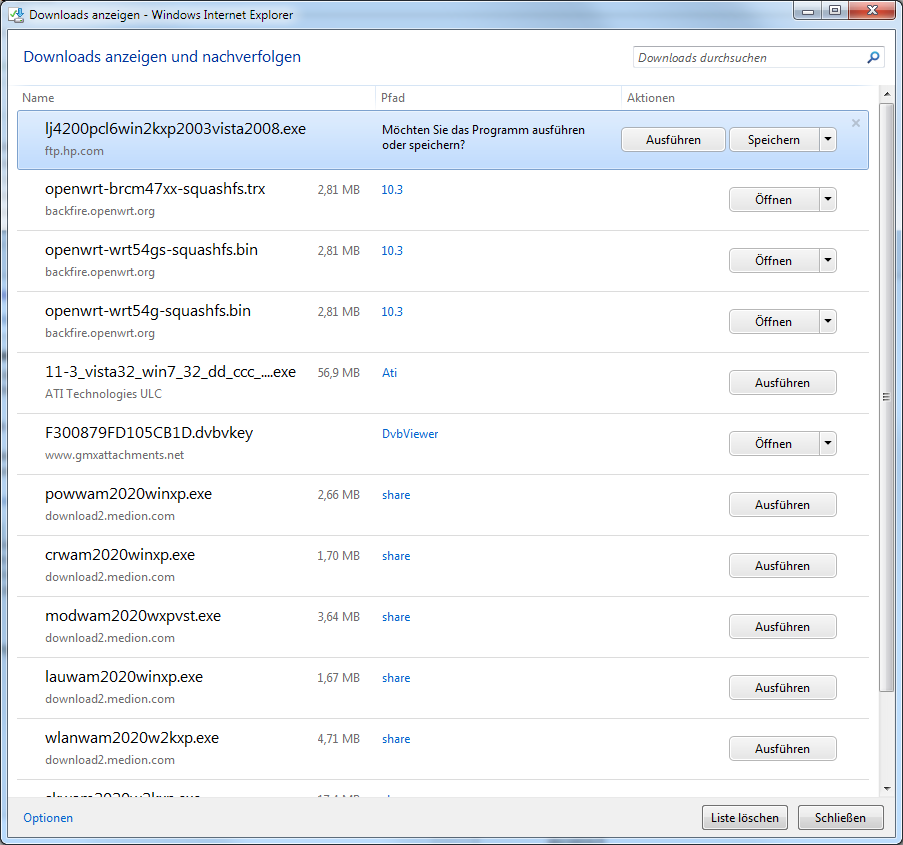
Task: Maximize the Downloads anzeigen window
Action: point(835,11)
